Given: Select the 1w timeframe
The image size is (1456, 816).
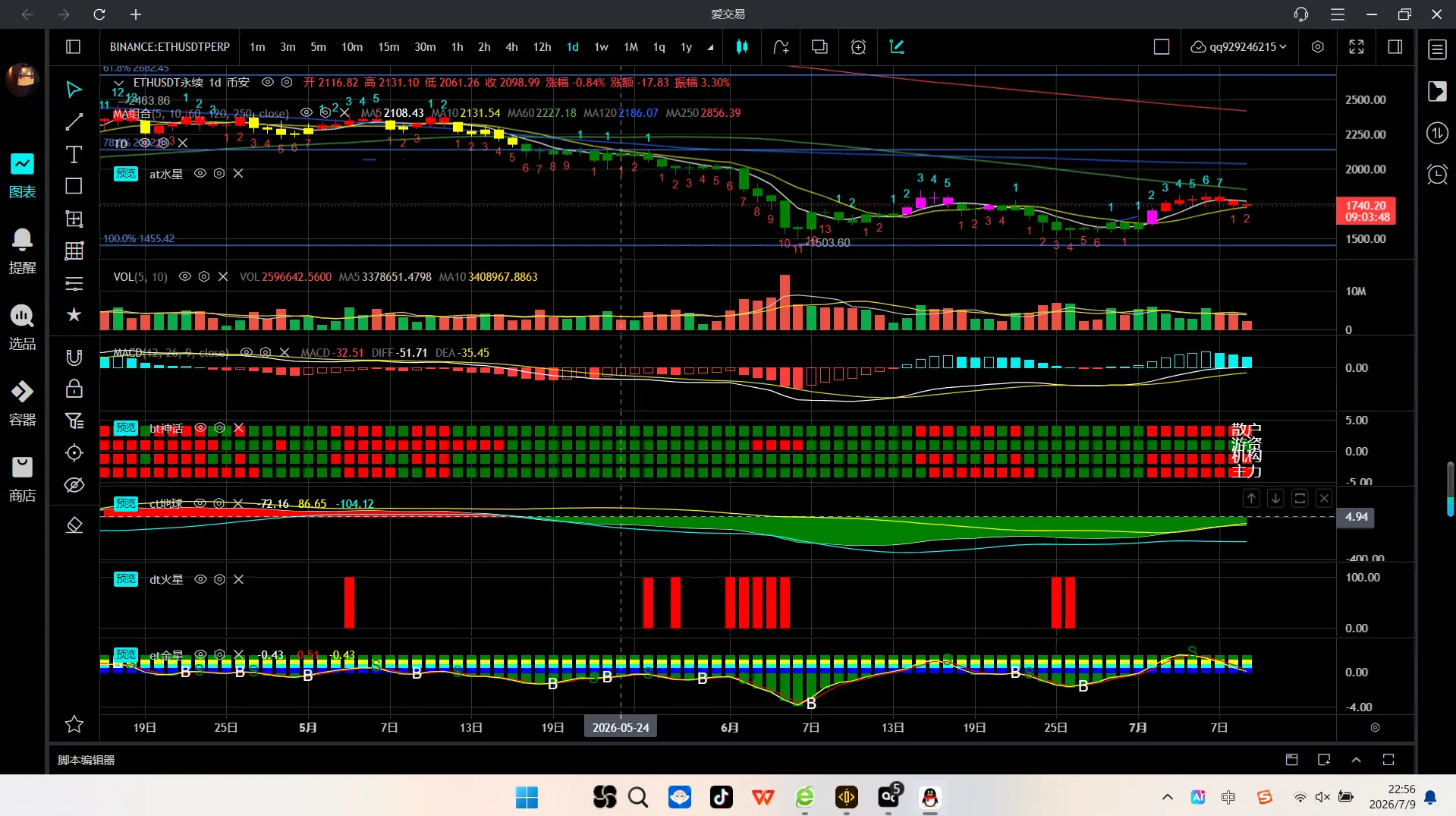Looking at the screenshot, I should 601,47.
